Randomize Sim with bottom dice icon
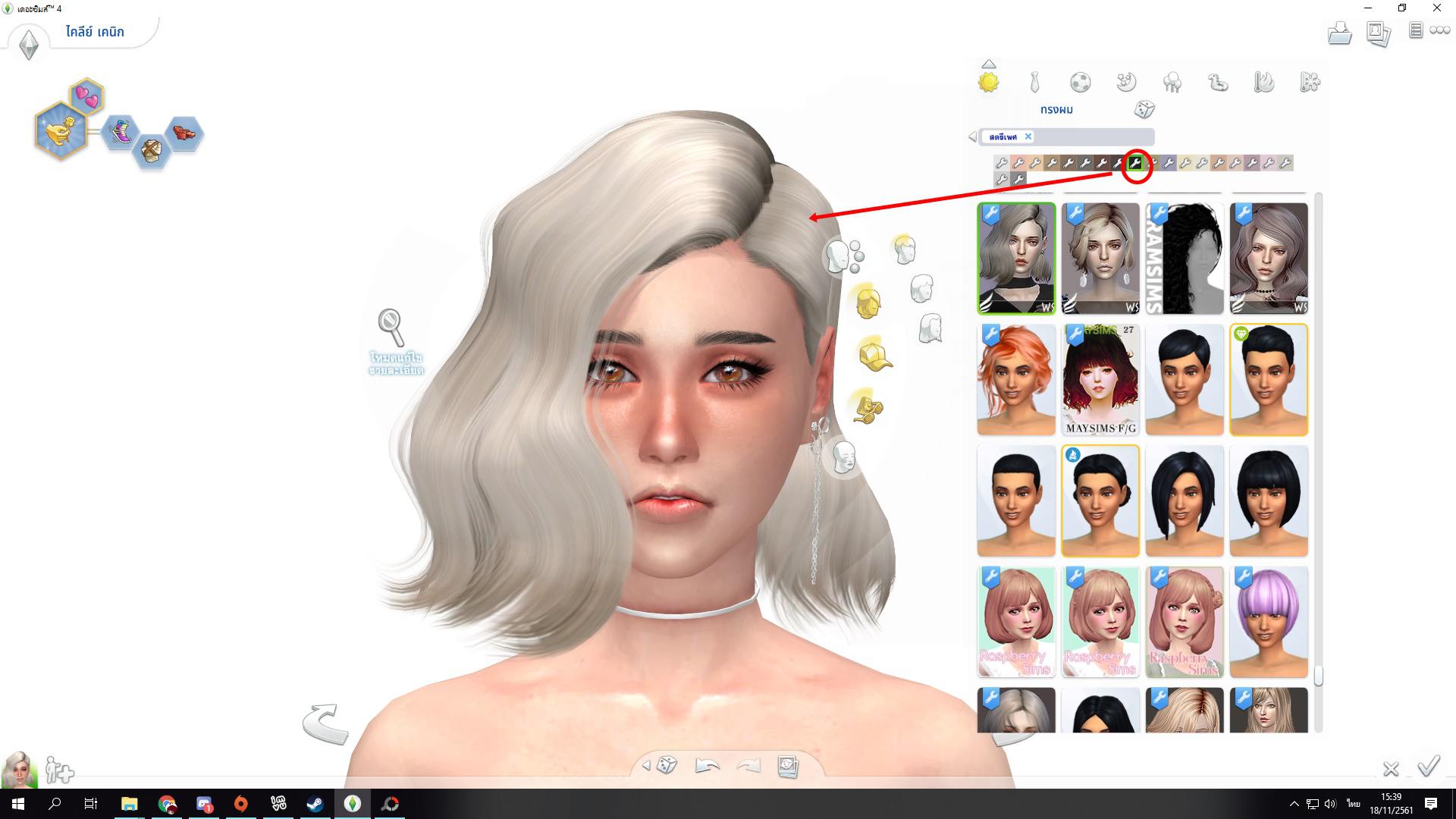The height and width of the screenshot is (819, 1456). tap(667, 765)
